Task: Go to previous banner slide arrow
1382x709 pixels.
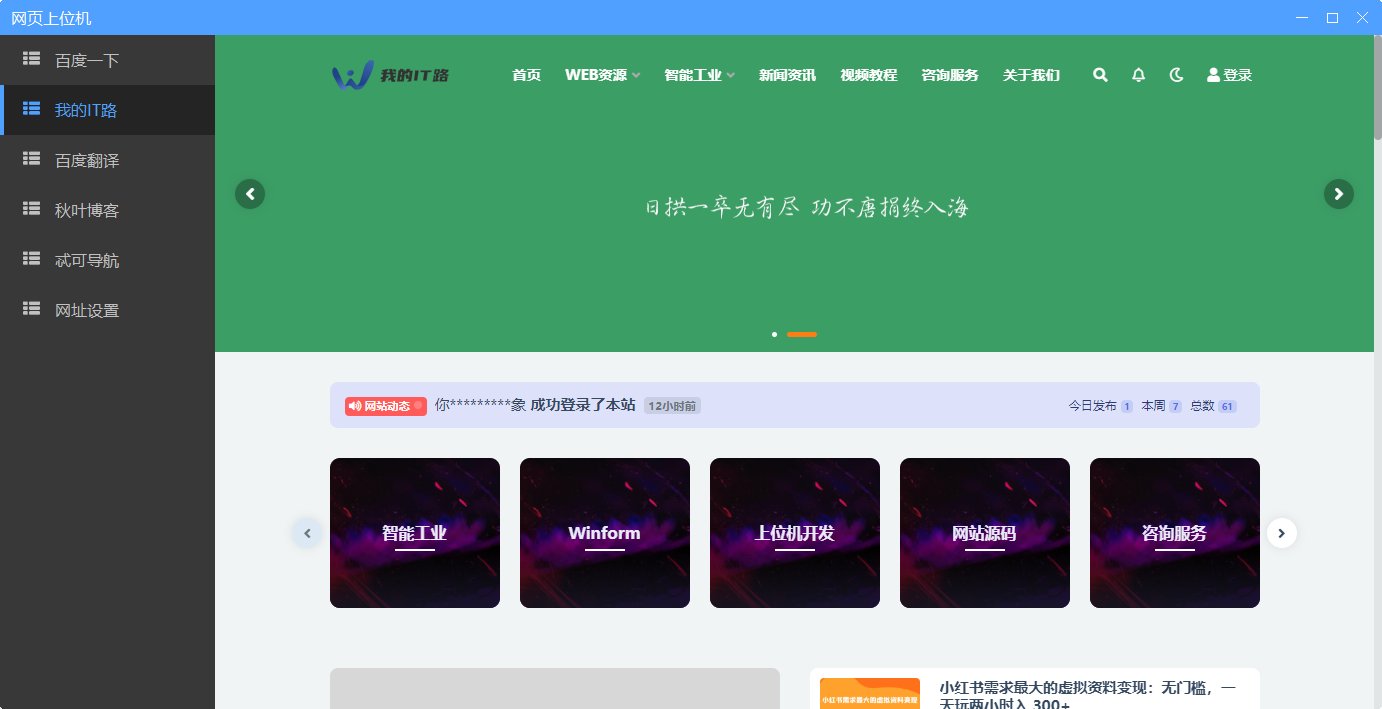Action: pyautogui.click(x=250, y=194)
